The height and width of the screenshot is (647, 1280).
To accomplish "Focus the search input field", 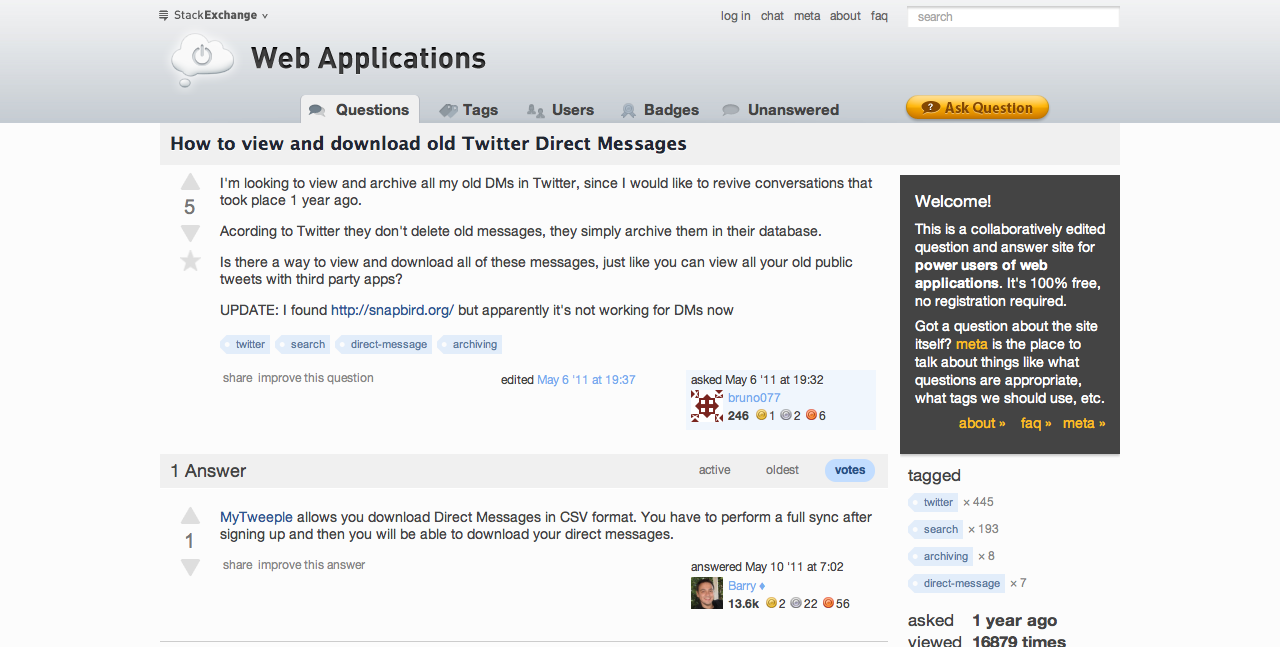I will 1013,17.
